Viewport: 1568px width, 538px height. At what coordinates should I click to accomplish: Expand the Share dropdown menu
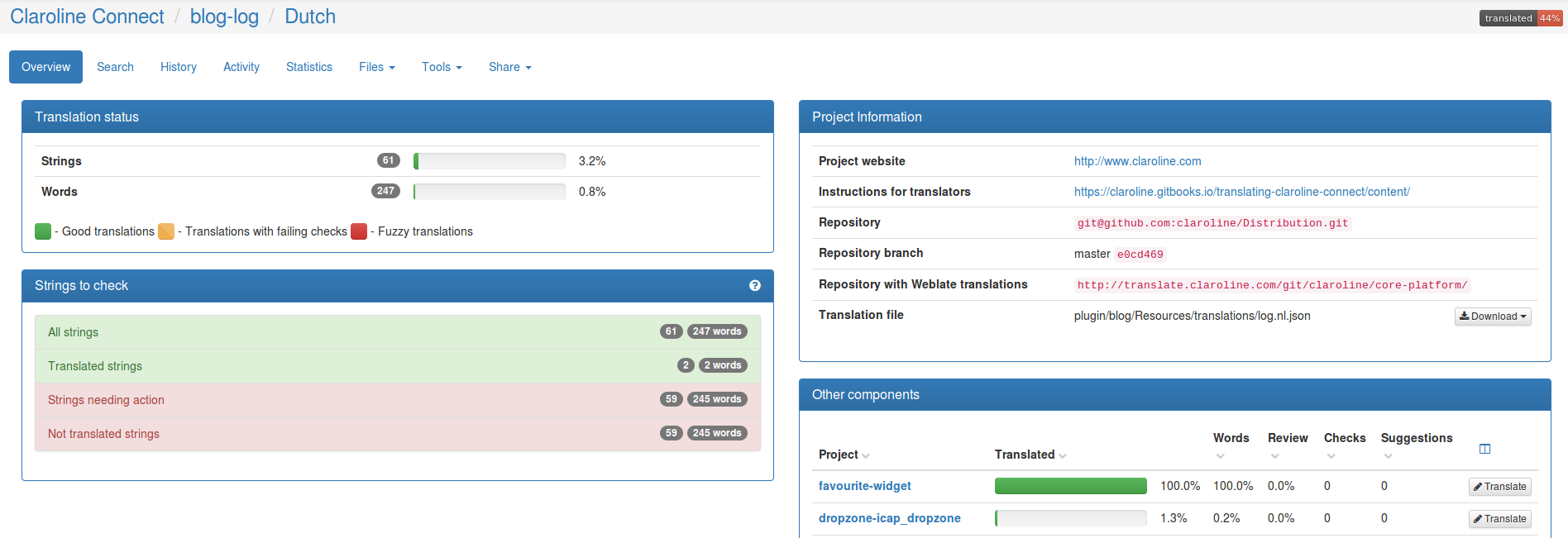point(509,67)
